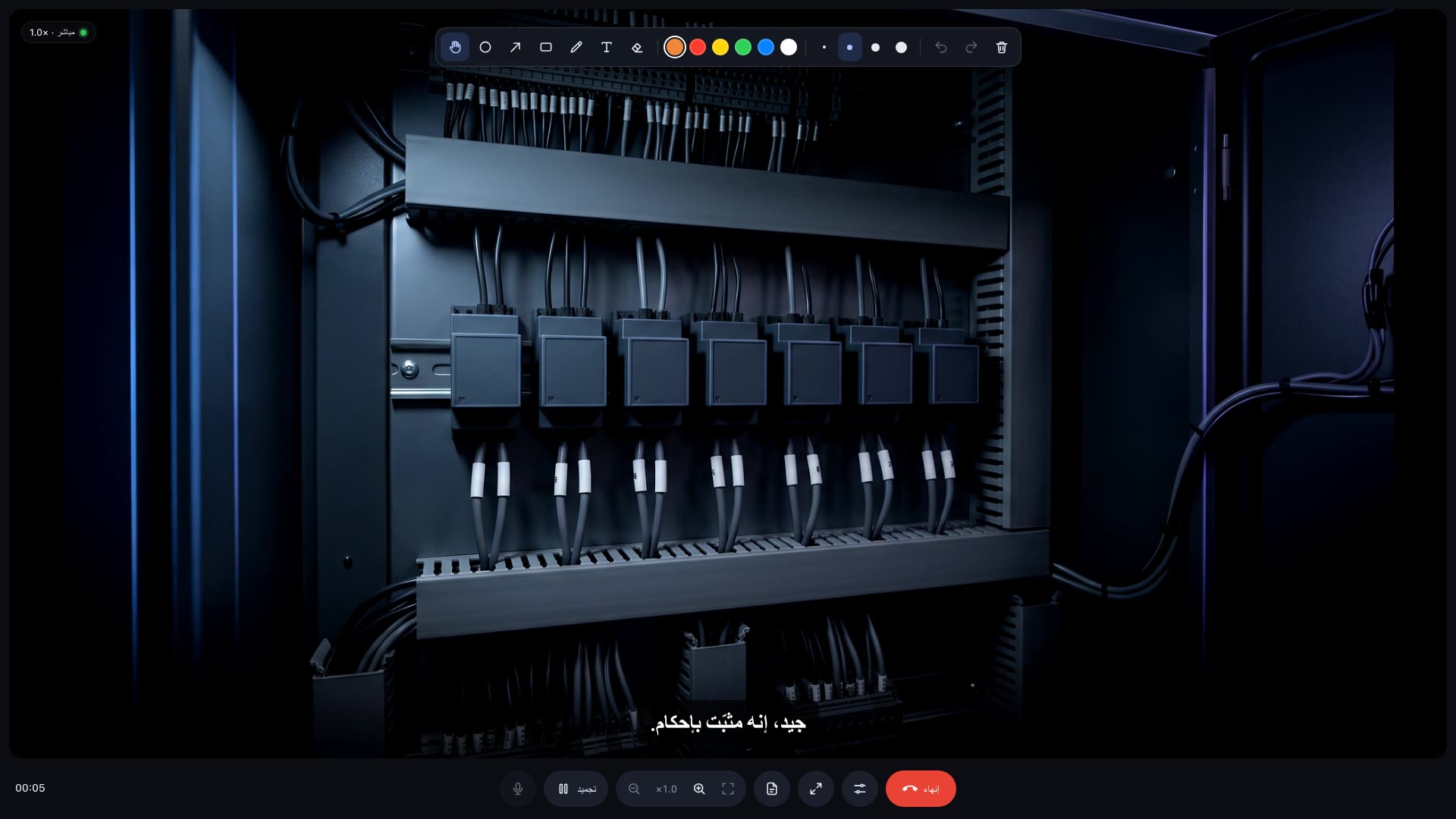
Task: Toggle the microphone mute button
Action: tap(518, 789)
